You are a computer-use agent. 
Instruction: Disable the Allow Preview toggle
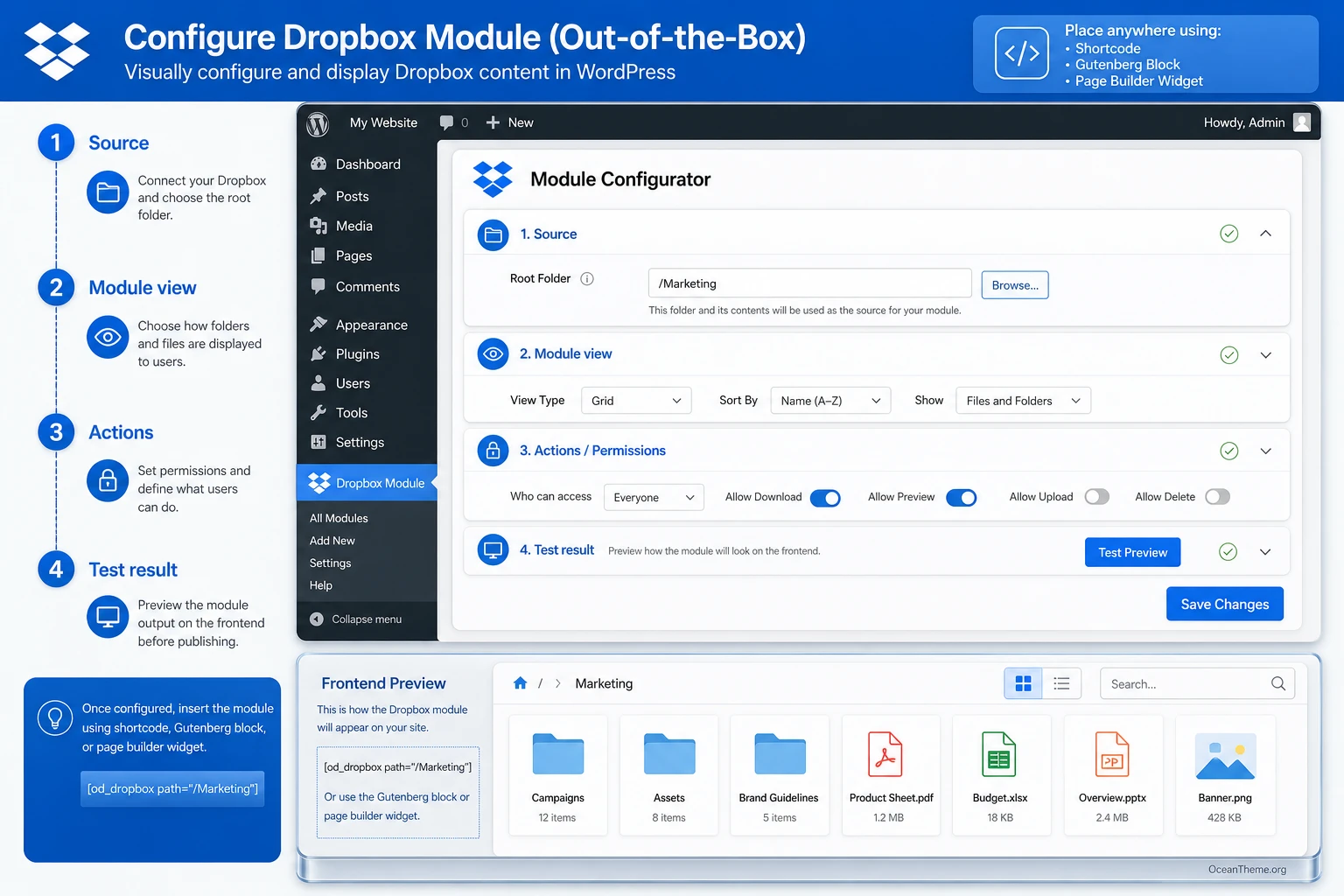click(x=961, y=498)
